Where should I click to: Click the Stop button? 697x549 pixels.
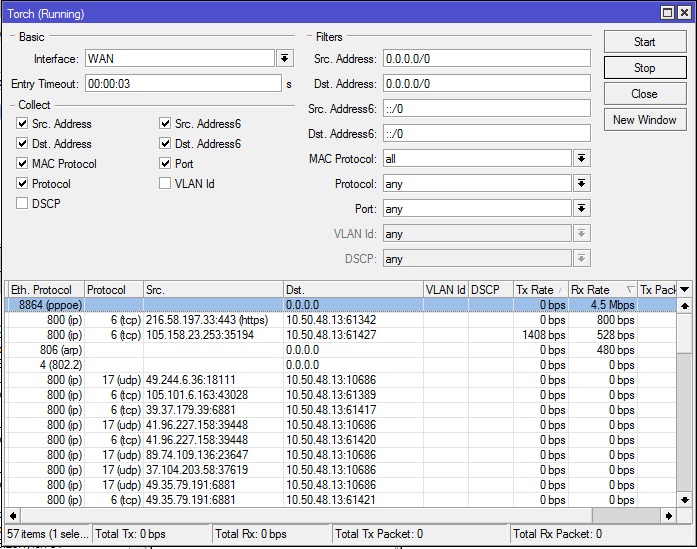pos(645,68)
